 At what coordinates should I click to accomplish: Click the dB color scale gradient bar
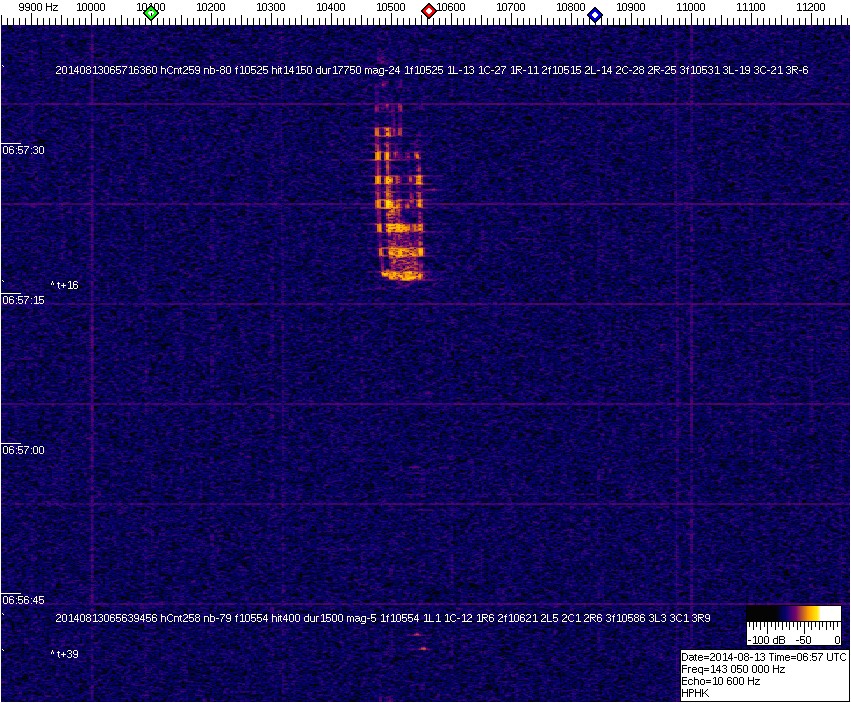[x=794, y=615]
